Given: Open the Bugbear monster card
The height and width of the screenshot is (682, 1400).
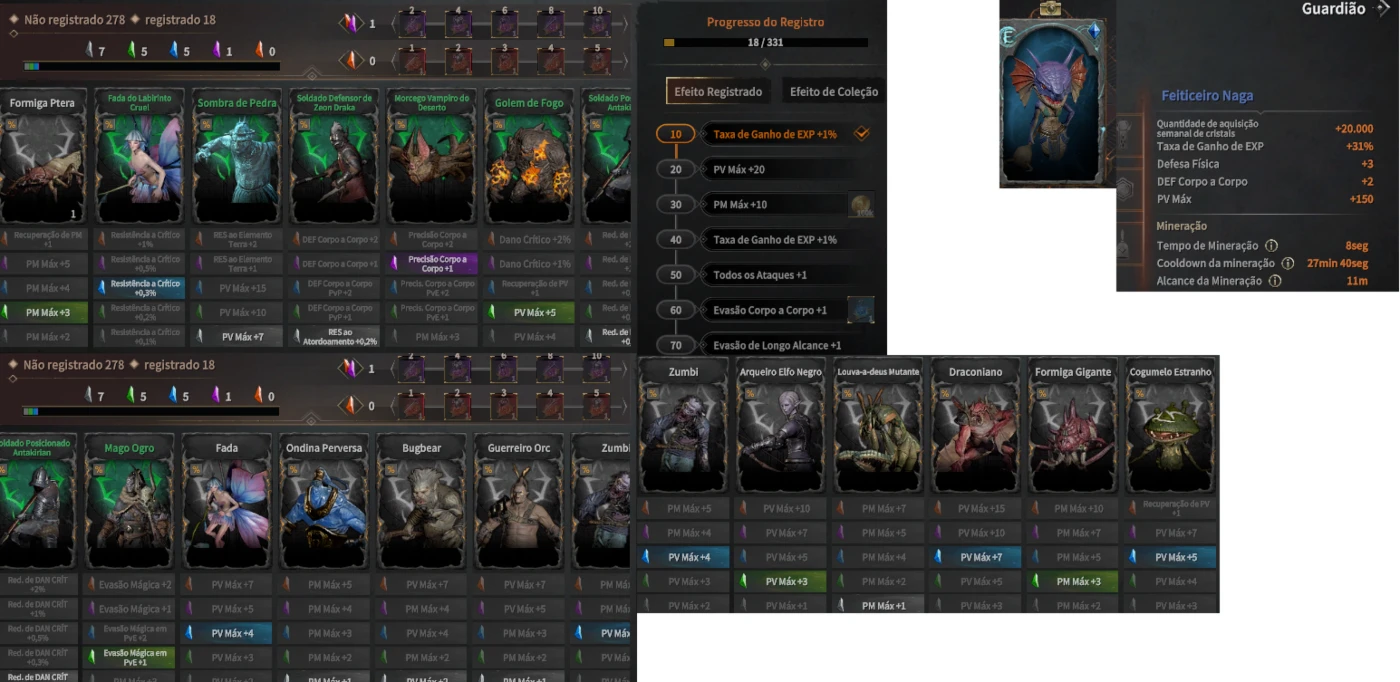Looking at the screenshot, I should [421, 502].
